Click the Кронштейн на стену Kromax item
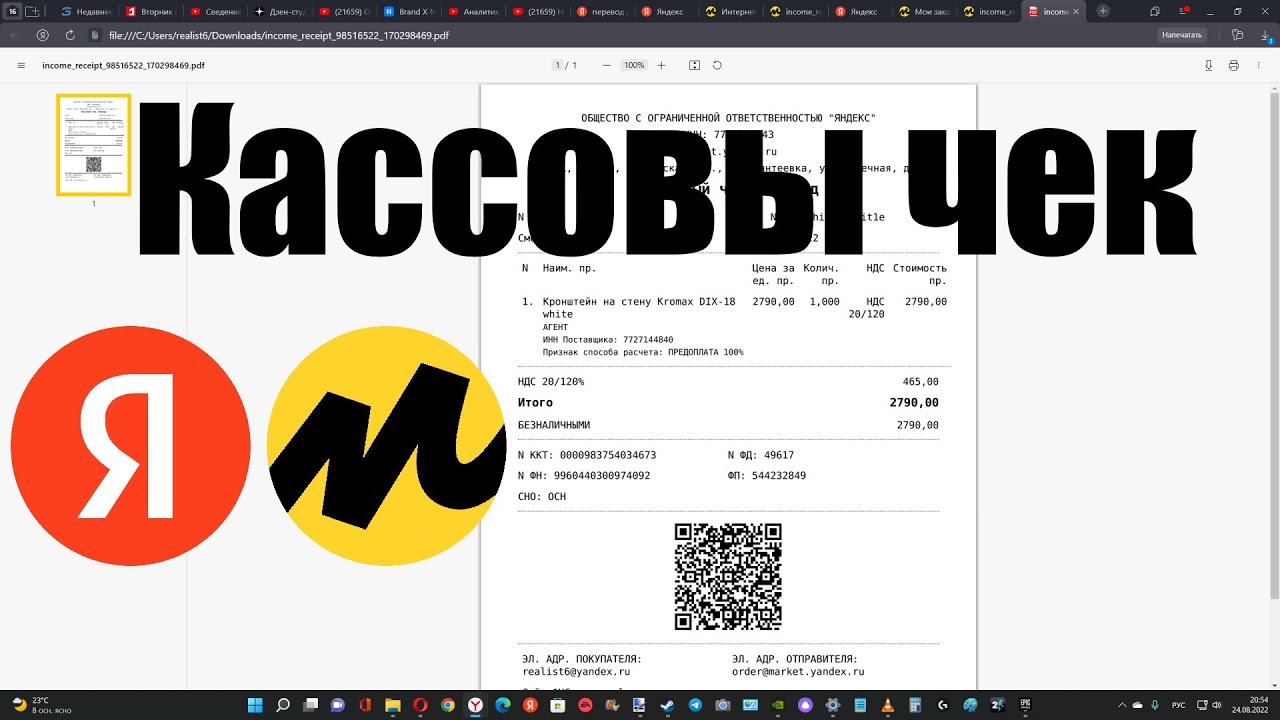Image resolution: width=1280 pixels, height=720 pixels. pyautogui.click(x=639, y=307)
